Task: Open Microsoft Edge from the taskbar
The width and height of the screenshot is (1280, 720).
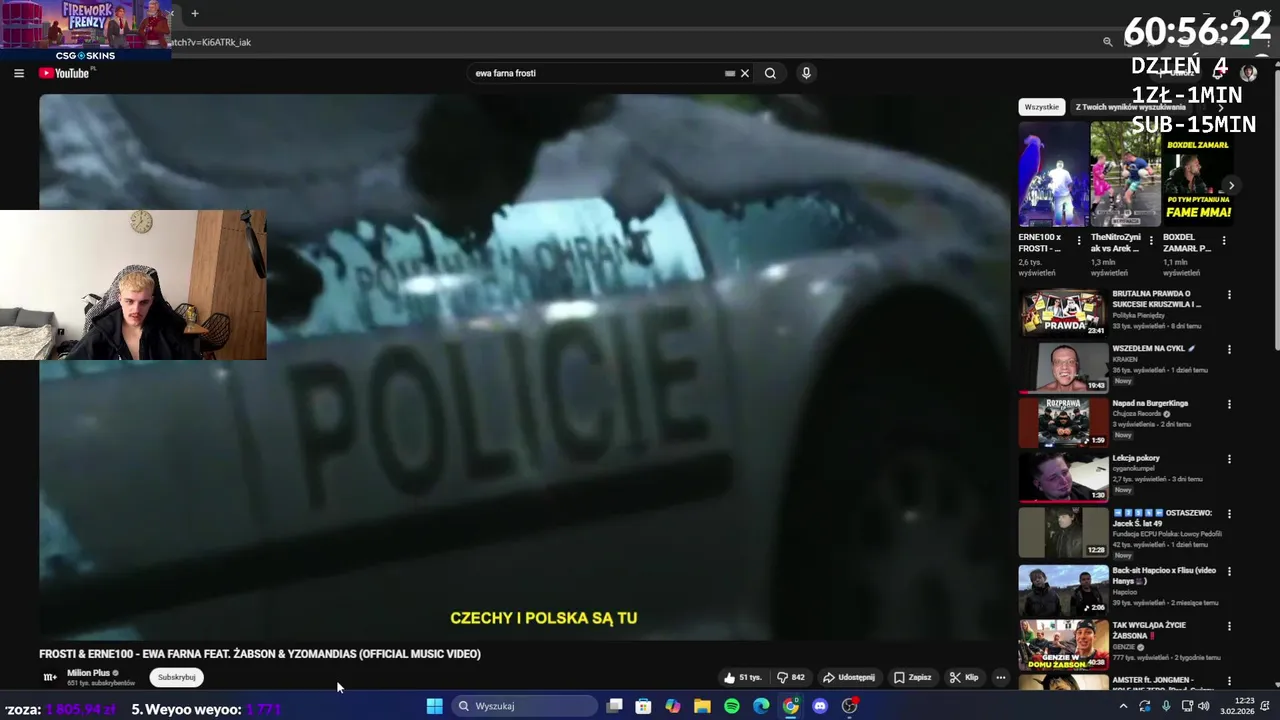Action: tap(761, 706)
